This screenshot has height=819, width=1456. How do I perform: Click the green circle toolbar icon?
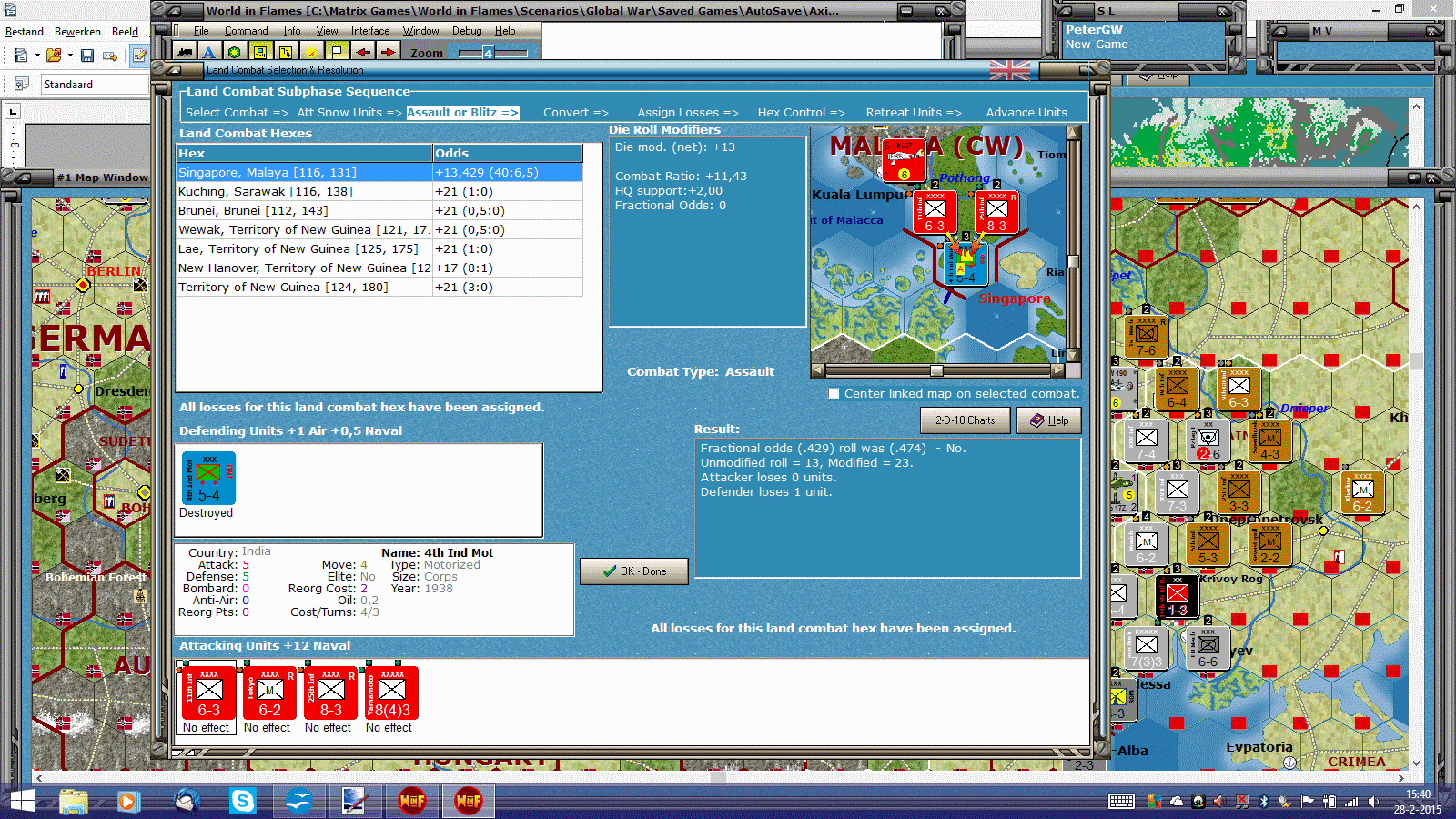[x=235, y=53]
